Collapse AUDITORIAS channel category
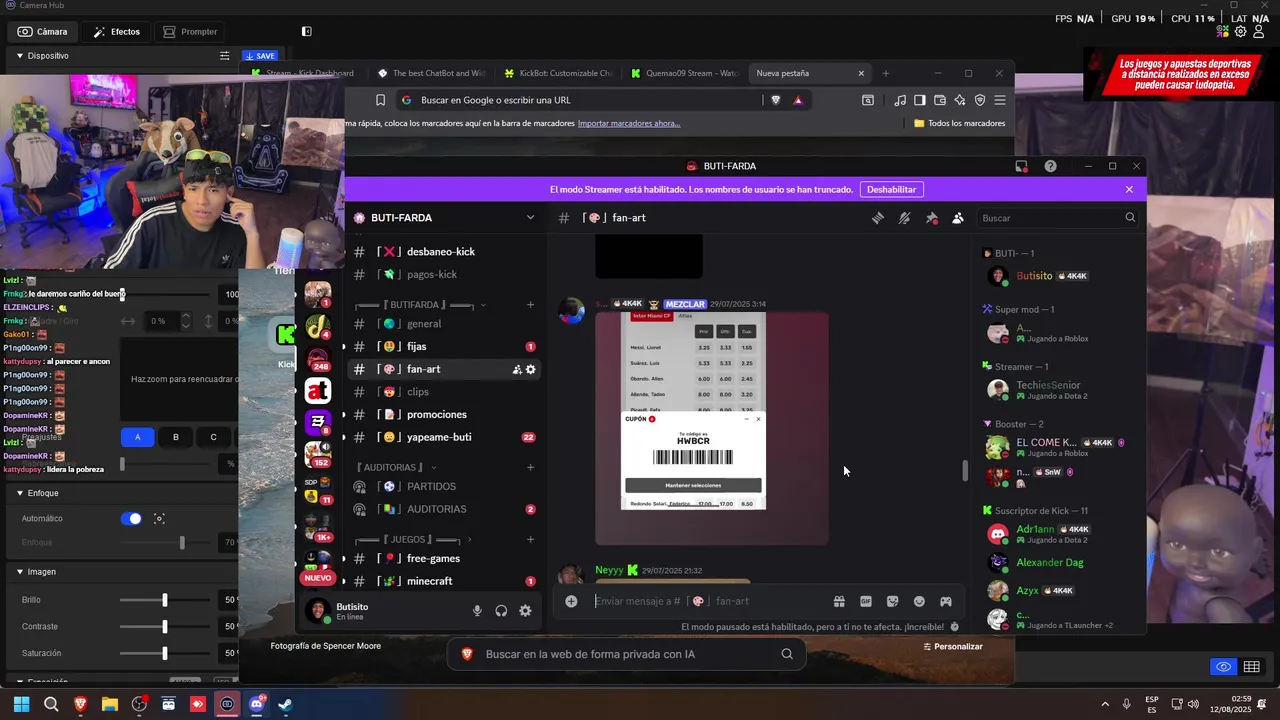The width and height of the screenshot is (1280, 720). (433, 467)
